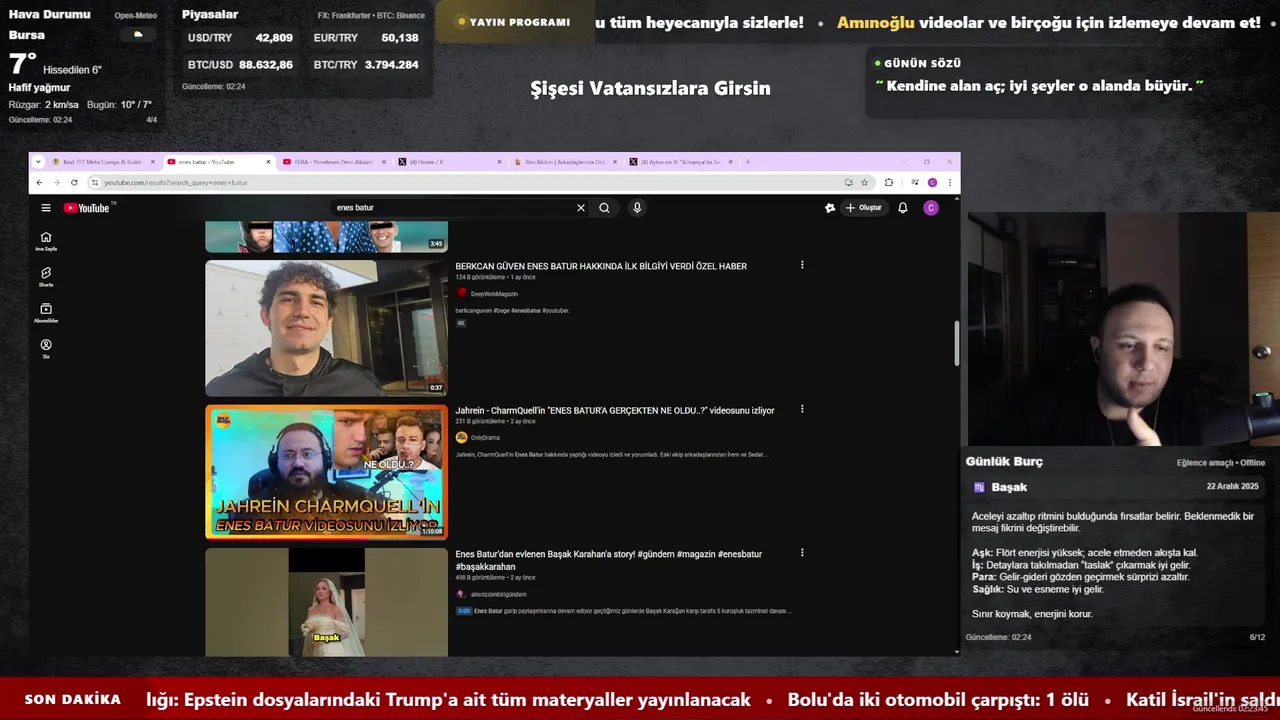Click the YAYIN PROGRAMI overlay label

pyautogui.click(x=513, y=22)
